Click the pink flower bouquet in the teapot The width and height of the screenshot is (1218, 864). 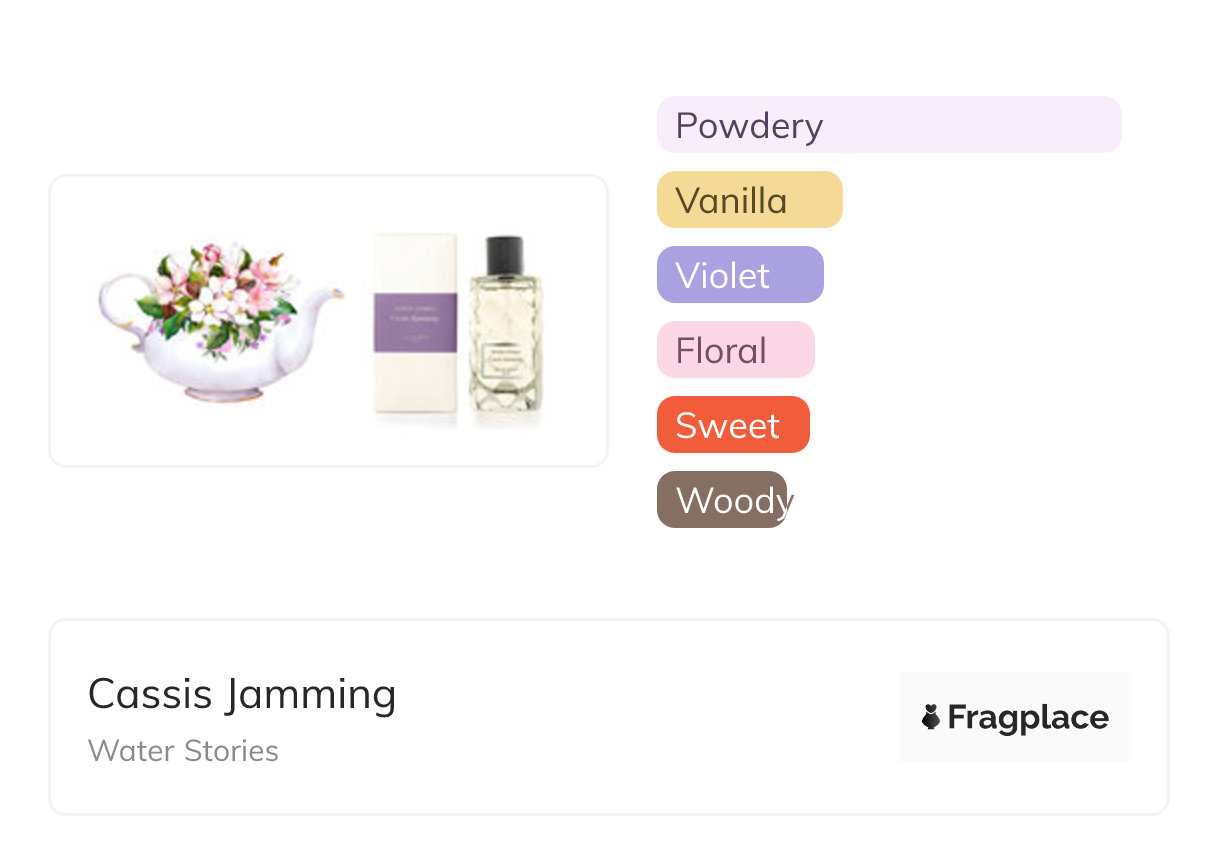coord(222,286)
